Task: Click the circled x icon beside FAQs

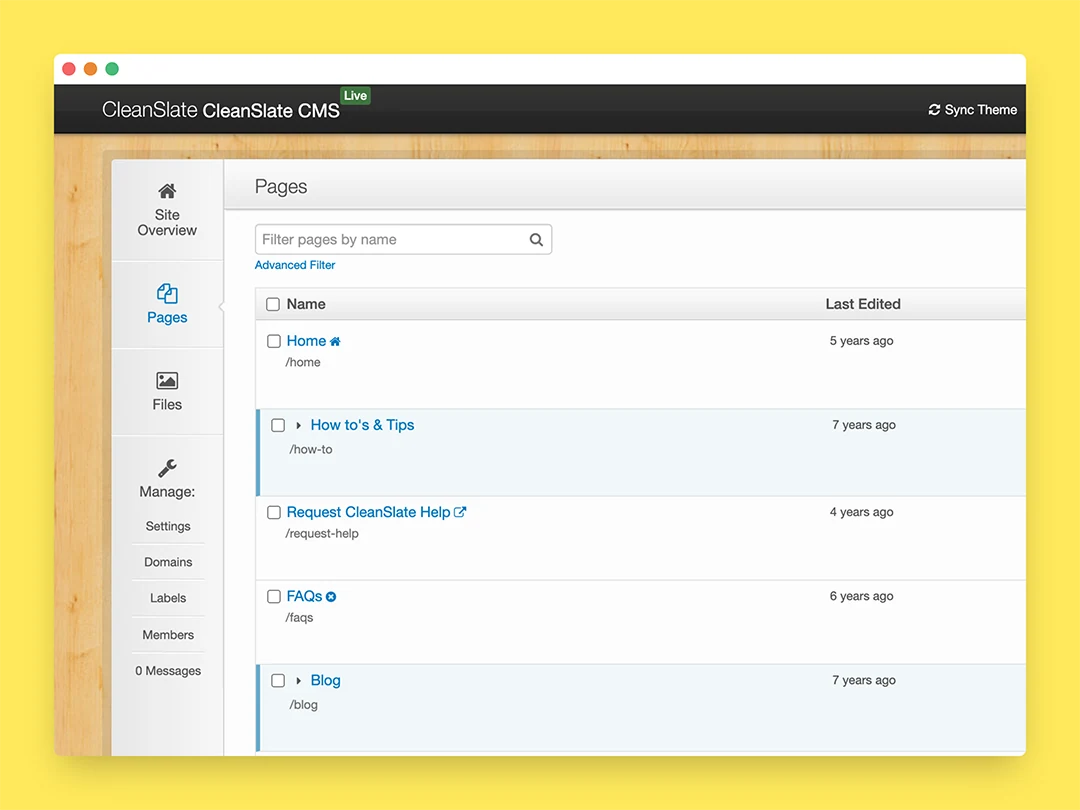Action: [331, 596]
